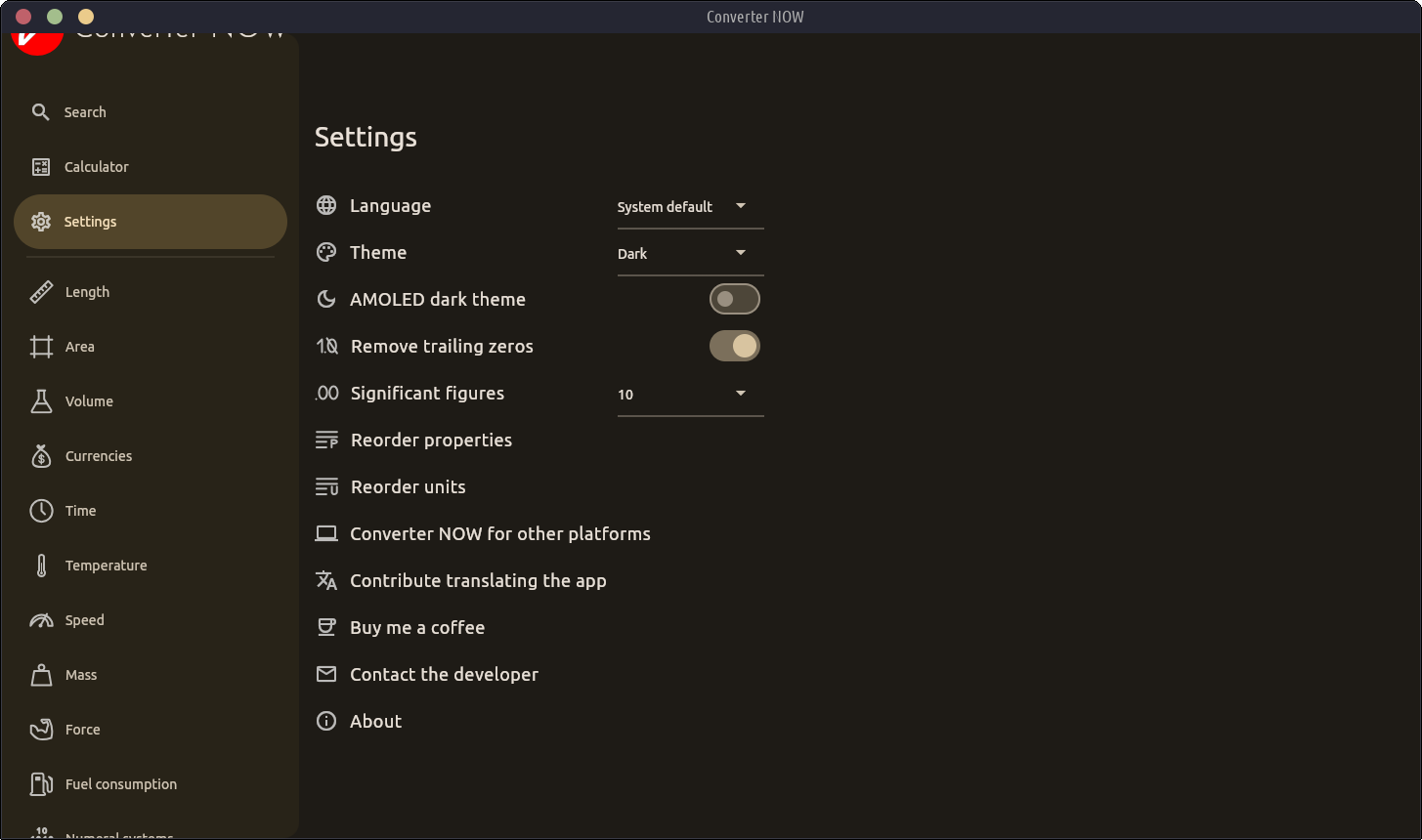Select Currencies in the navigation drawer
The width and height of the screenshot is (1422, 840).
pos(151,456)
